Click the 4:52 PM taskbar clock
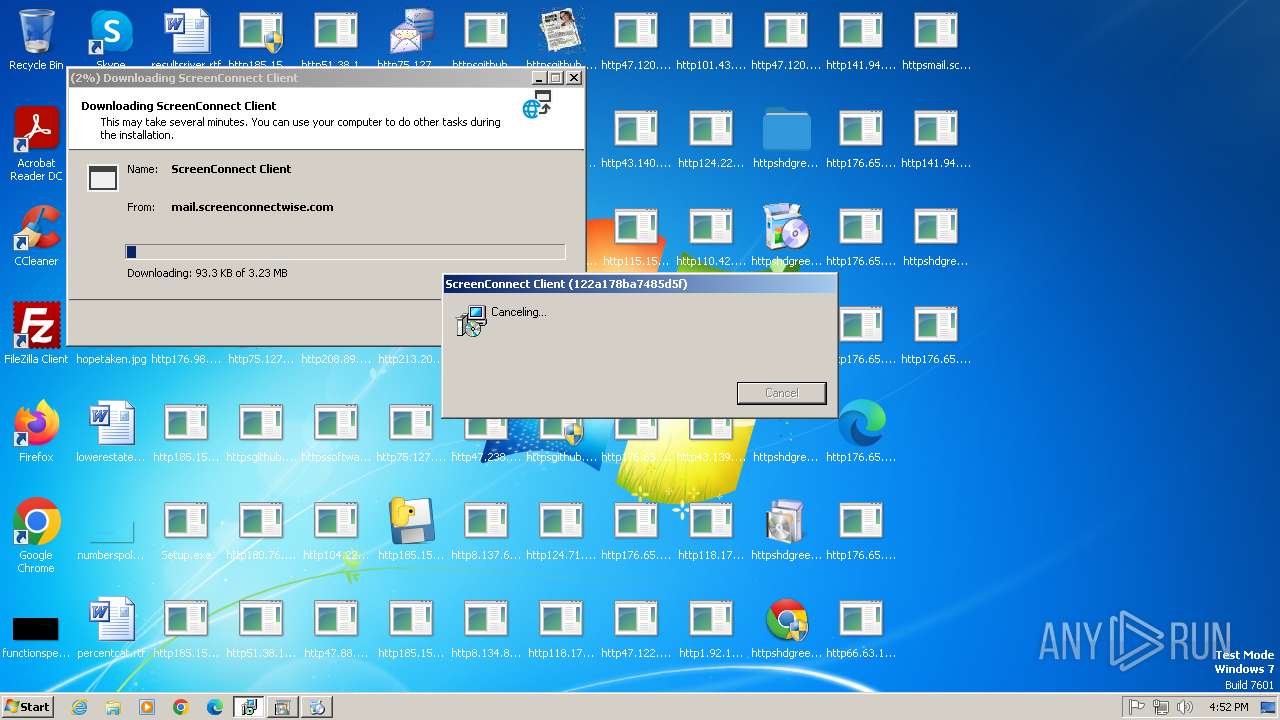Viewport: 1280px width, 720px height. coord(1229,707)
